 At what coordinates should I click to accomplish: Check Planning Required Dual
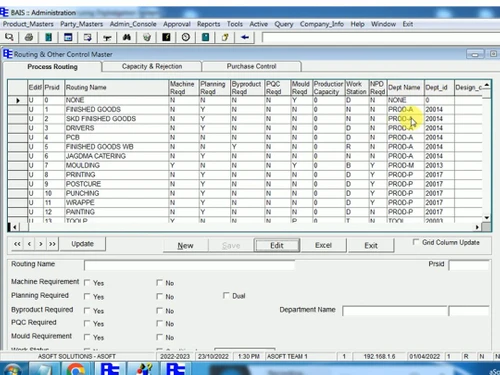(226, 295)
